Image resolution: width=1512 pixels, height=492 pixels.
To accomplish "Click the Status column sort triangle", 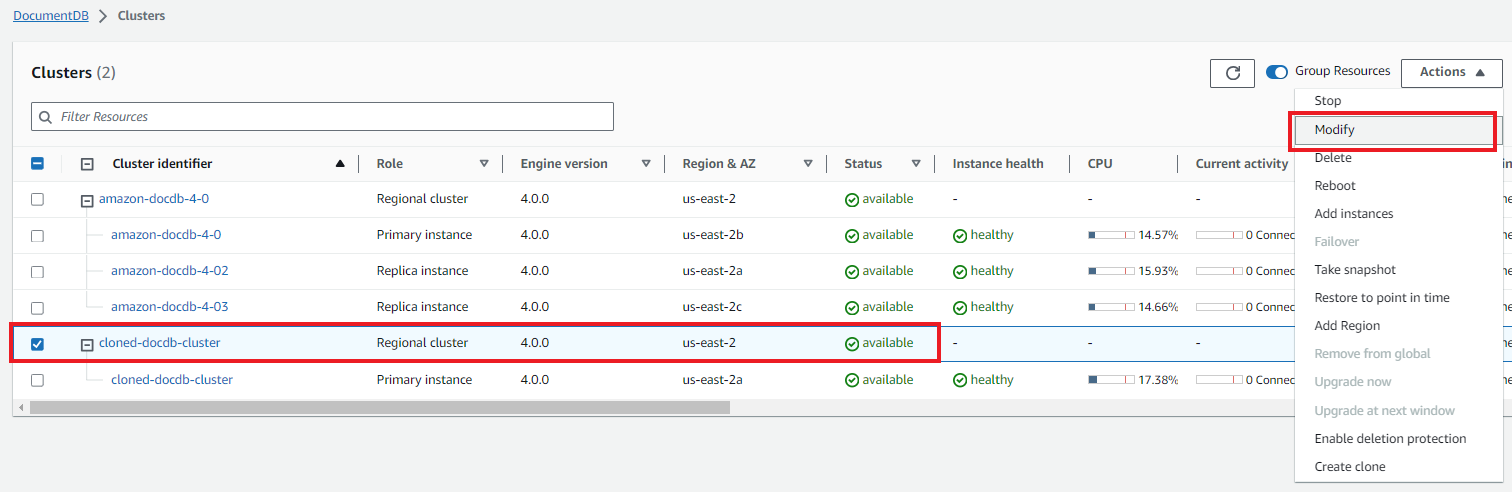I will [916, 164].
